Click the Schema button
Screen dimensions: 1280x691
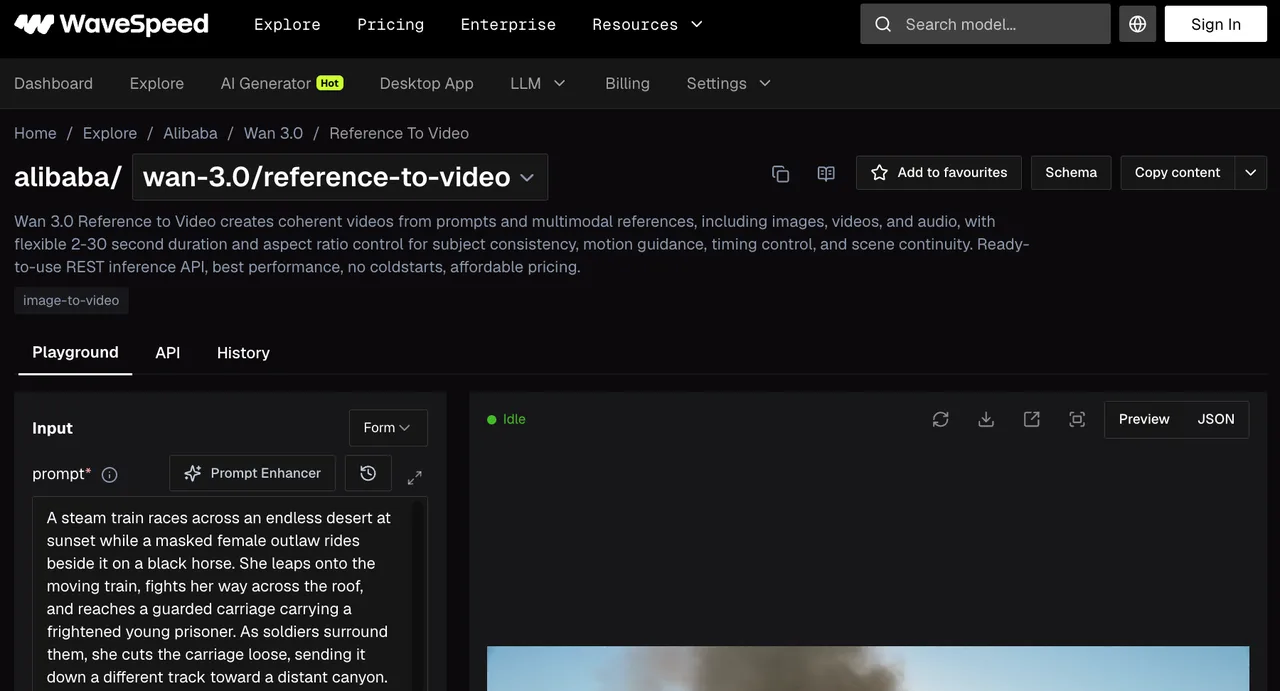pos(1071,172)
